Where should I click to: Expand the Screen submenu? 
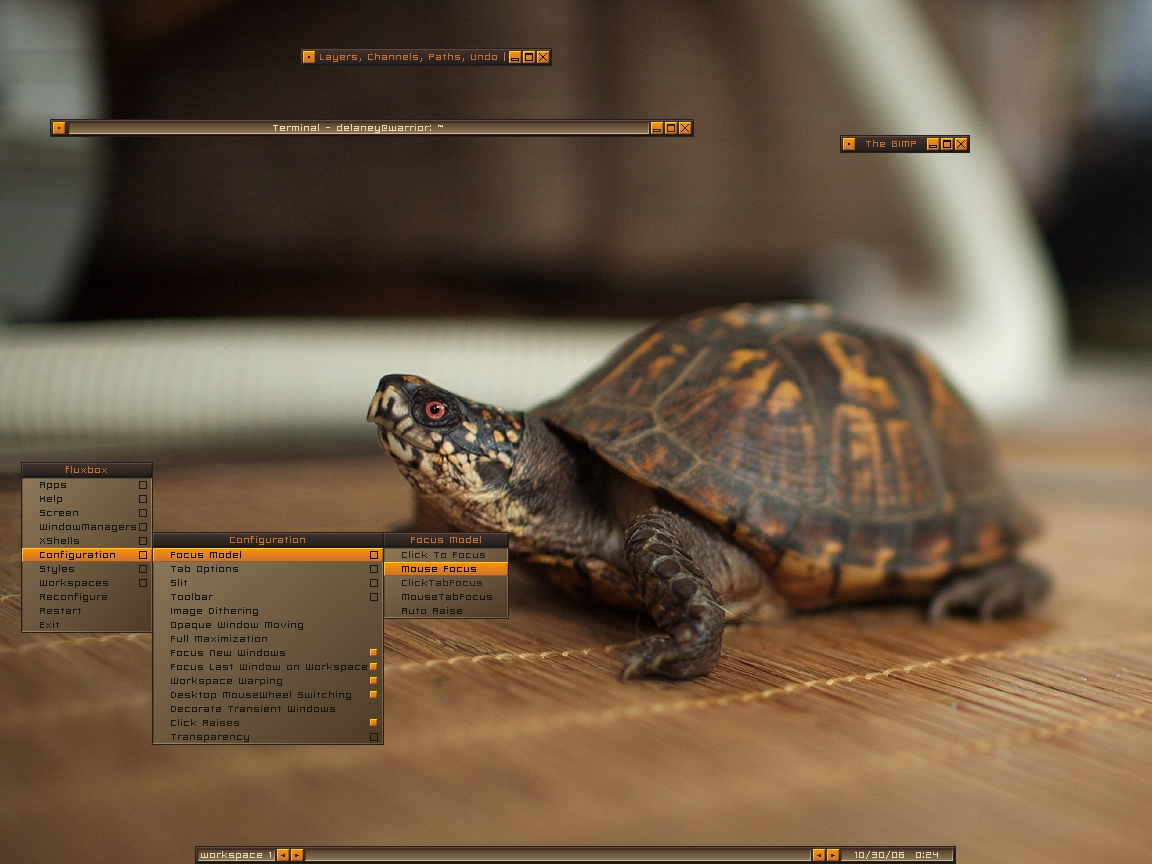point(87,513)
